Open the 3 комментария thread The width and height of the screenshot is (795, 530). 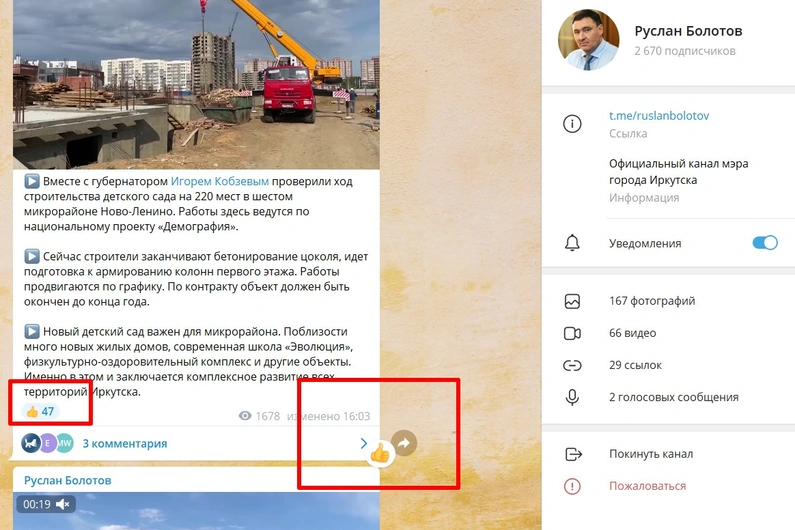(125, 443)
